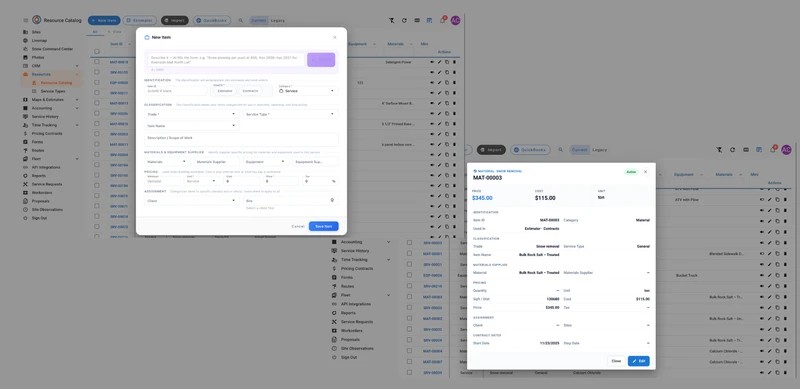This screenshot has width=800, height=389.
Task: Click QuickBooks button in the MAT-00003 window toolbar
Action: click(530, 150)
